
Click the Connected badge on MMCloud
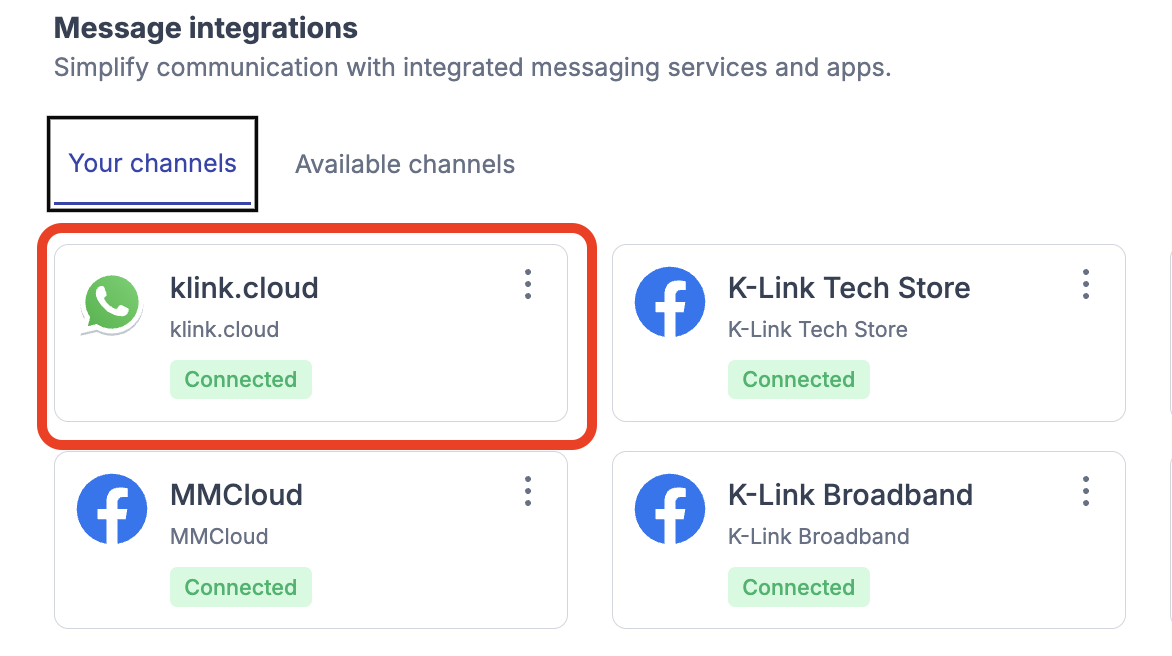[x=241, y=587]
